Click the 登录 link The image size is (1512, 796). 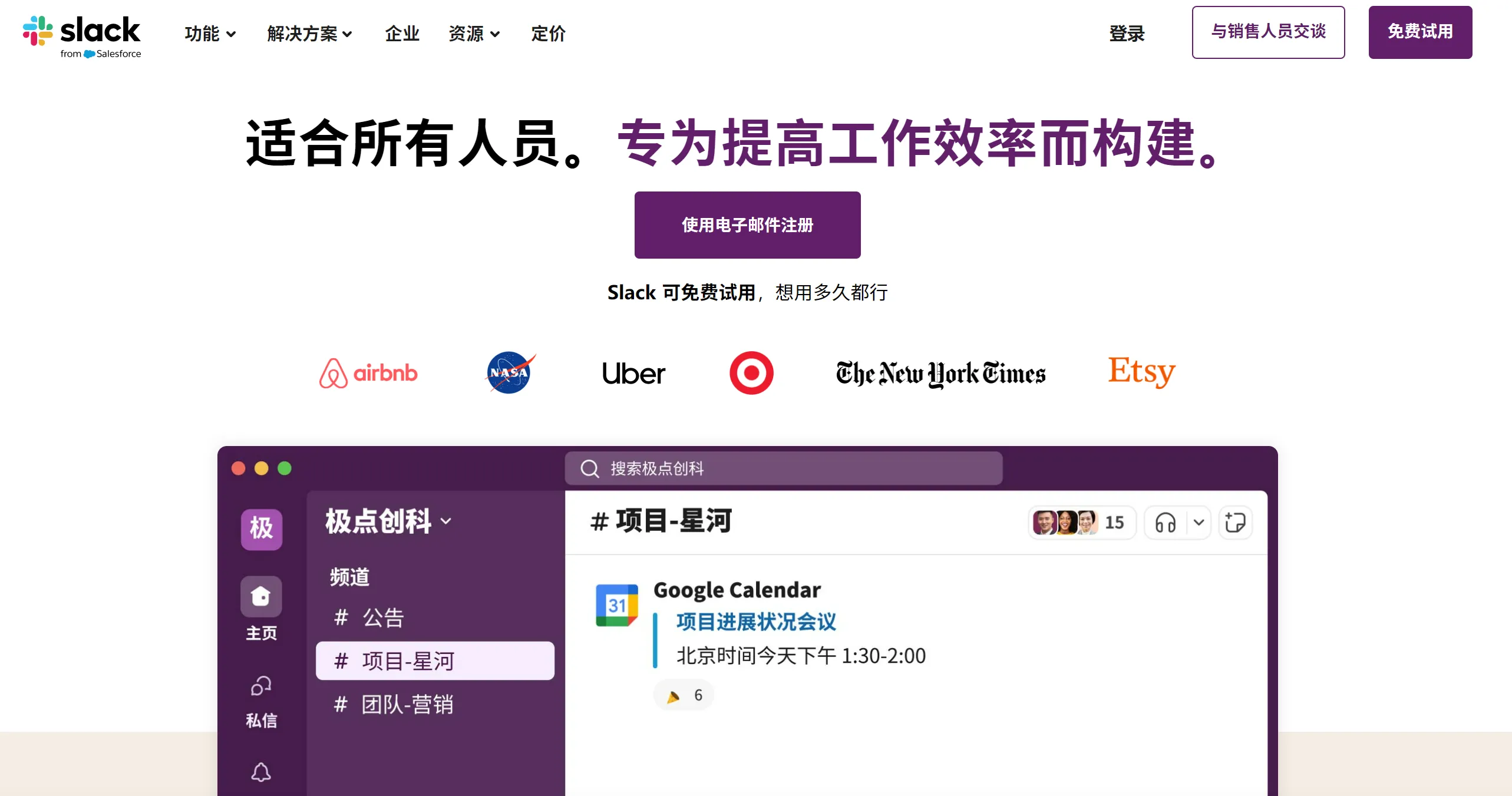click(1127, 34)
